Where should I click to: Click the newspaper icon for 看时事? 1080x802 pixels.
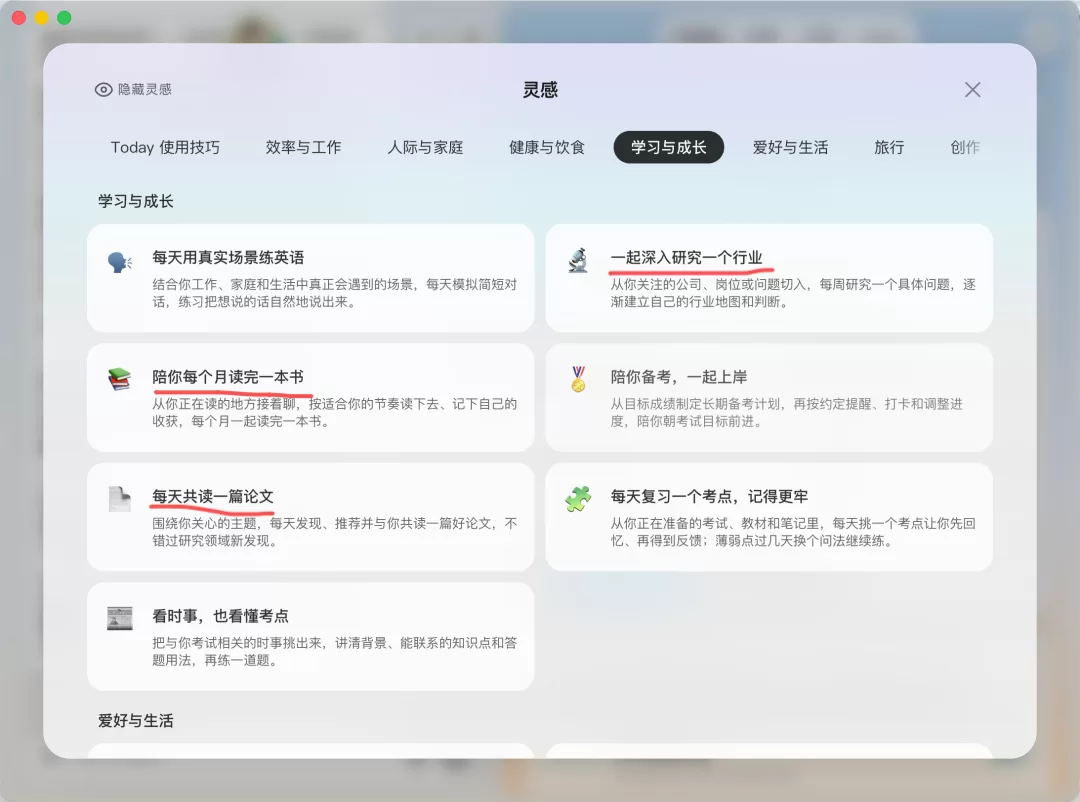click(120, 618)
